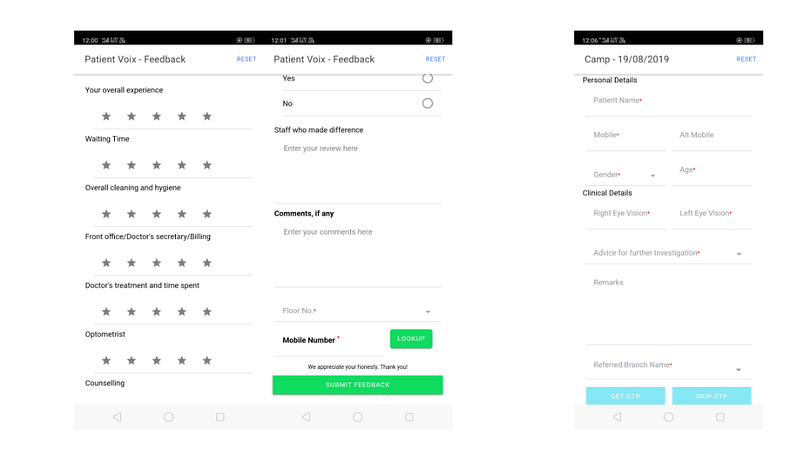Expand the Referred Branch Name dropdown
Image resolution: width=800 pixels, height=469 pixels.
(668, 365)
